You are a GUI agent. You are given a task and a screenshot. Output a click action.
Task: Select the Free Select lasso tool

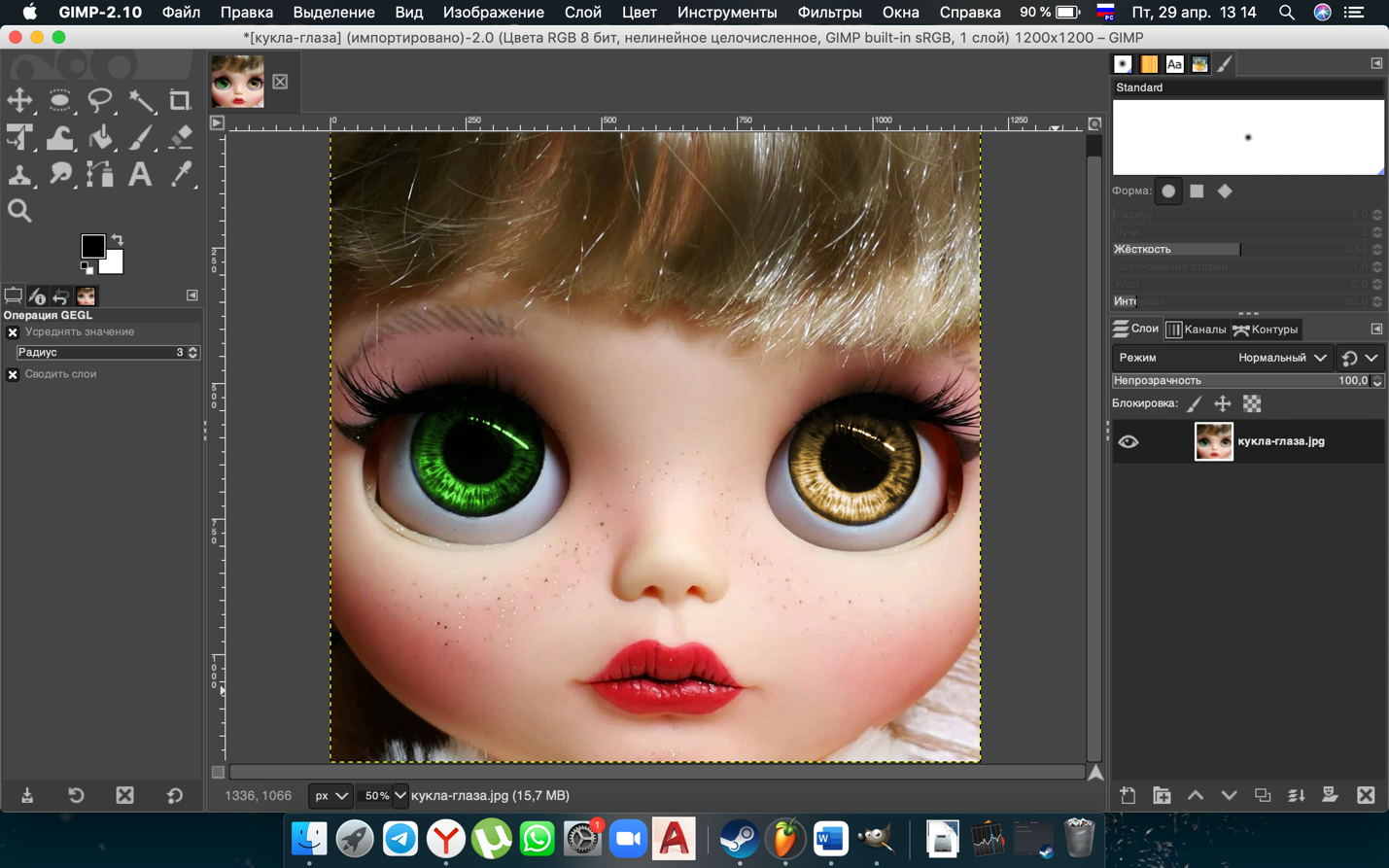100,100
